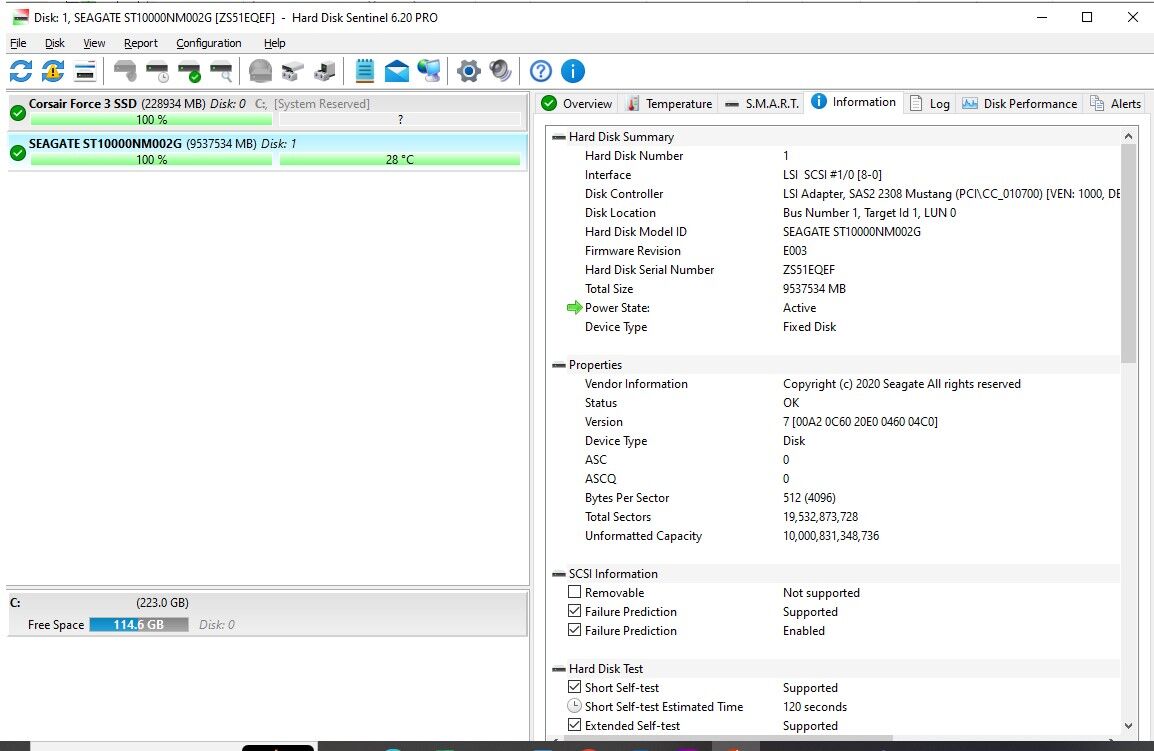1154x751 pixels.
Task: Click the blue Refresh arrows toolbar icon
Action: click(21, 71)
